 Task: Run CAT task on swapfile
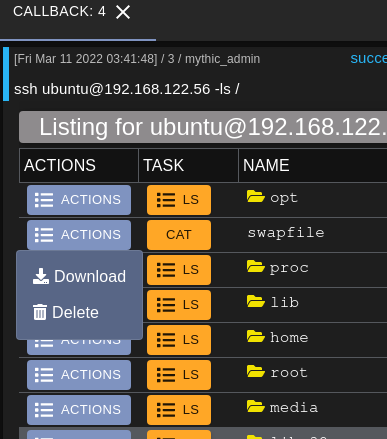(179, 235)
